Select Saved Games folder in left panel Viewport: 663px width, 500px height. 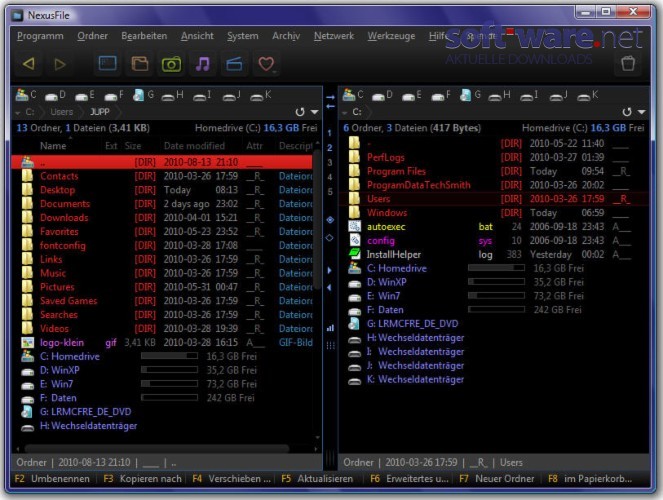coord(164,301)
